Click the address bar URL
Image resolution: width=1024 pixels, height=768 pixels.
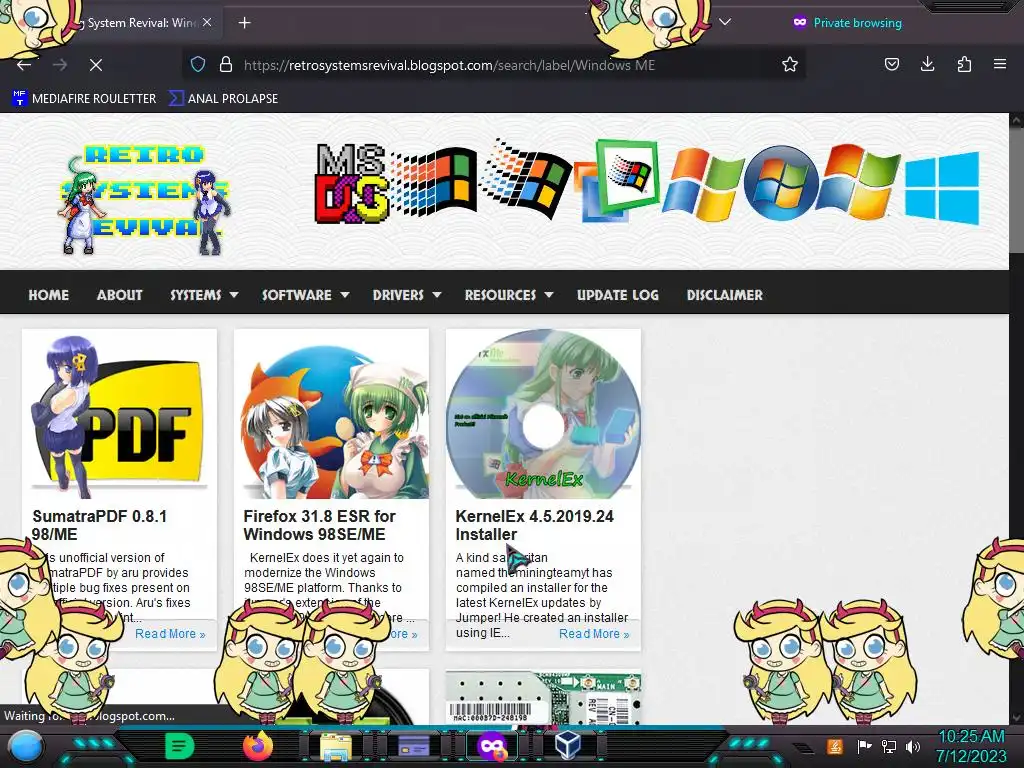pyautogui.click(x=449, y=65)
